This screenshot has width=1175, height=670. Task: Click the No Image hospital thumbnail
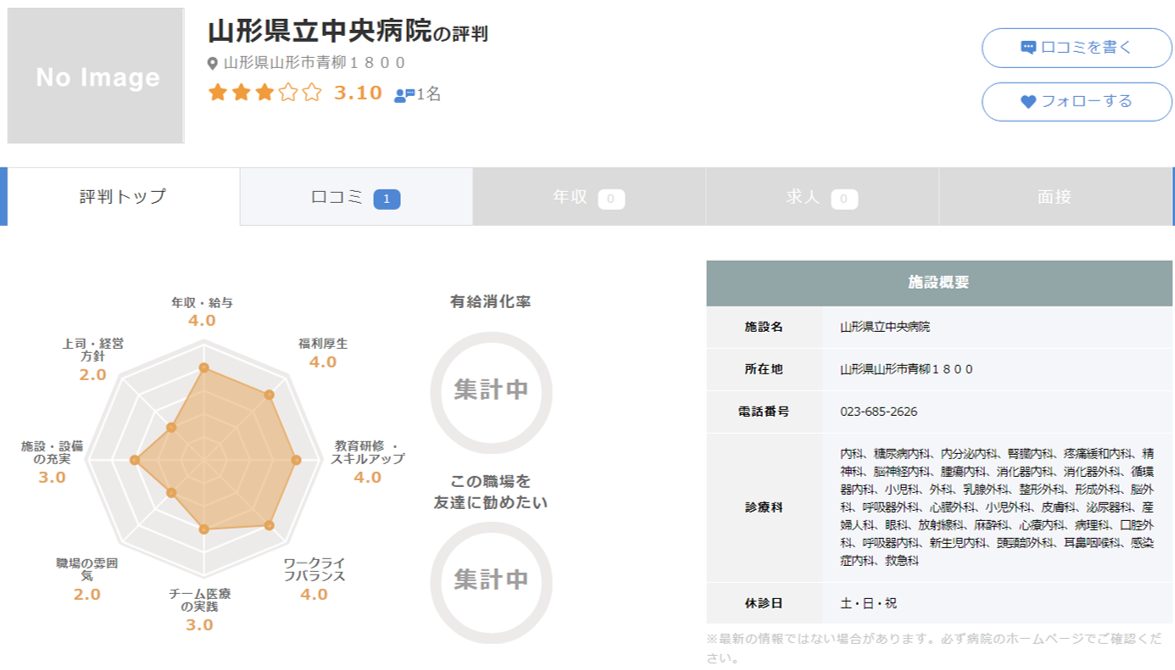96,76
